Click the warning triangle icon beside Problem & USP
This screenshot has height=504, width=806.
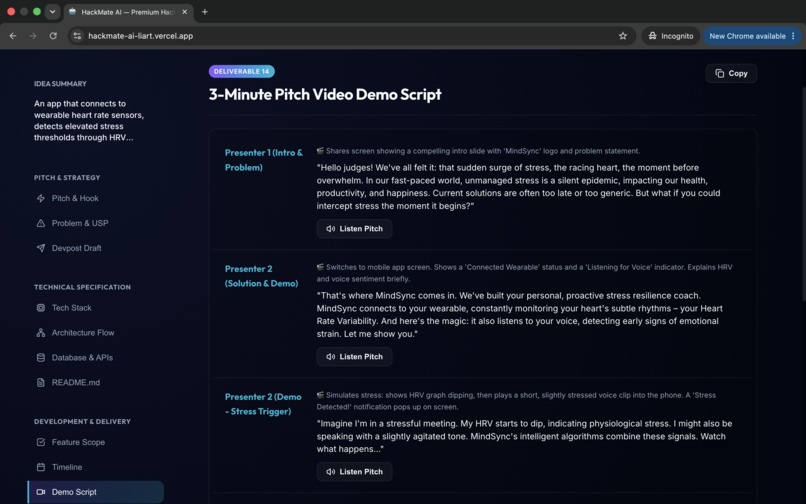(41, 223)
